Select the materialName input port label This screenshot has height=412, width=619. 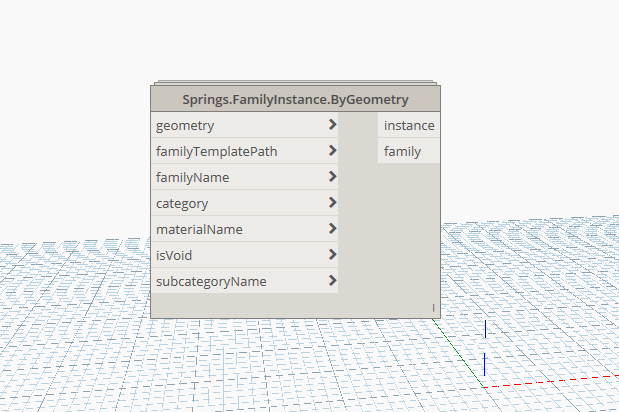click(199, 229)
